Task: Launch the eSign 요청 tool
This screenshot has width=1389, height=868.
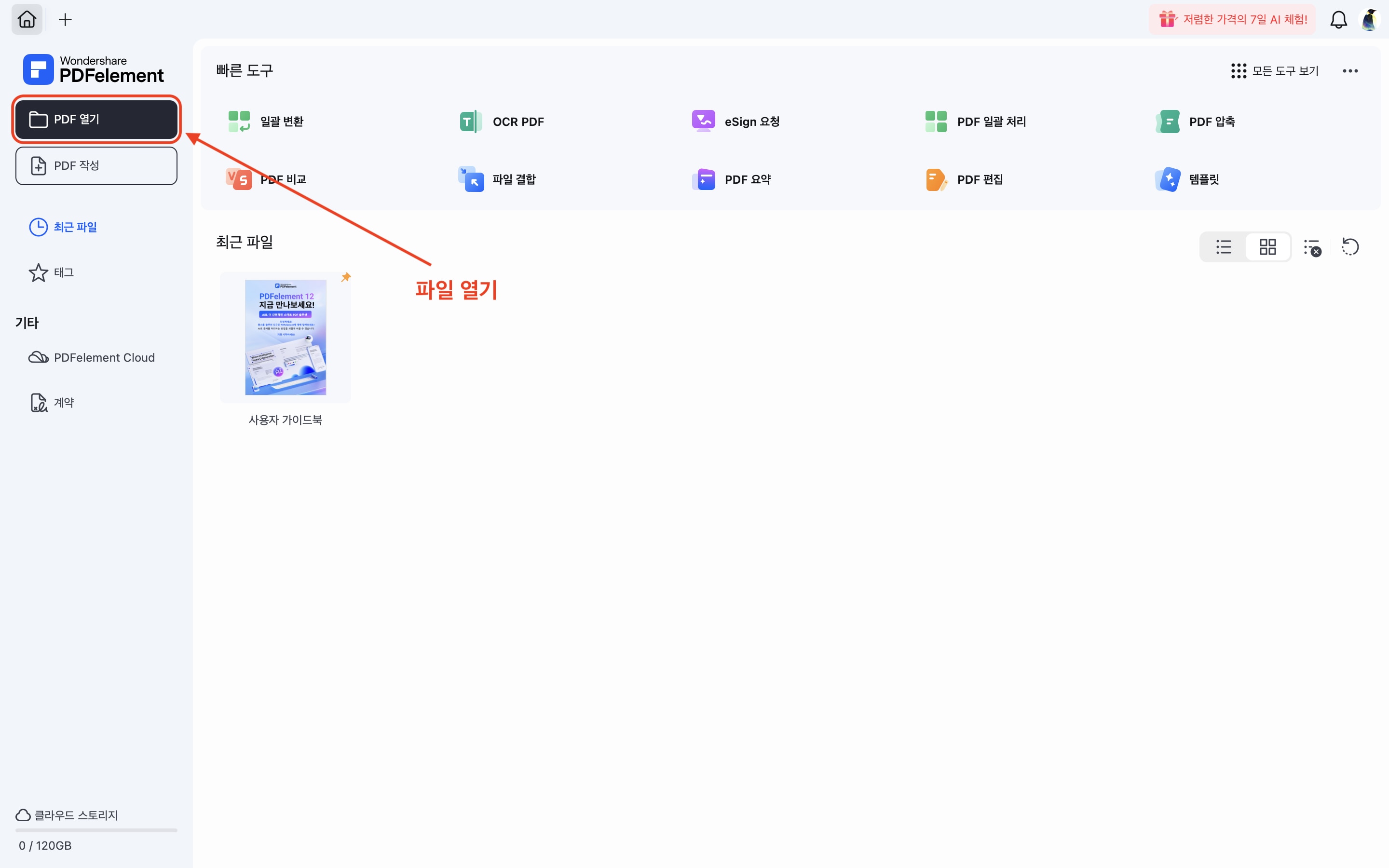Action: tap(736, 122)
